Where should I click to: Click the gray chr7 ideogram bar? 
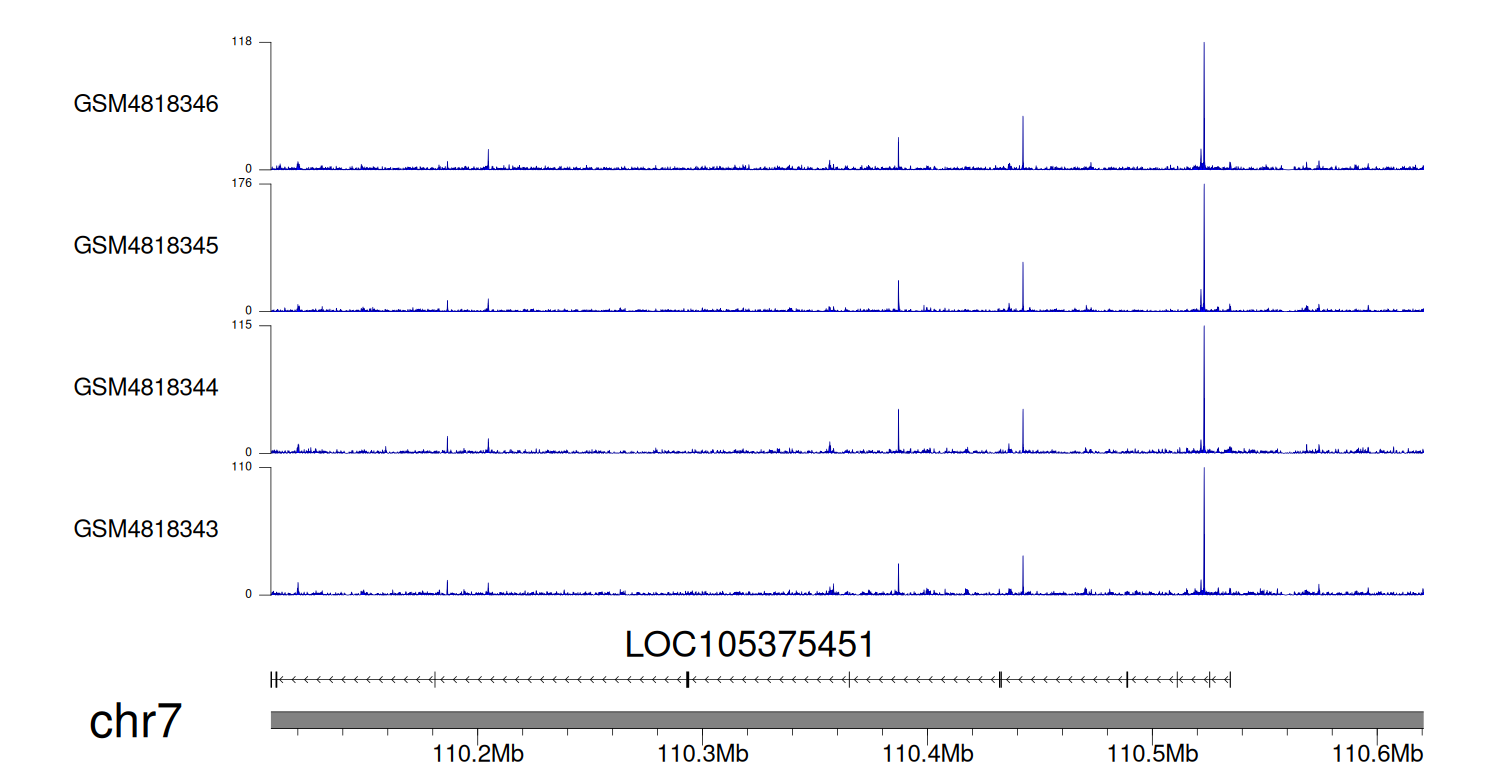pyautogui.click(x=846, y=720)
